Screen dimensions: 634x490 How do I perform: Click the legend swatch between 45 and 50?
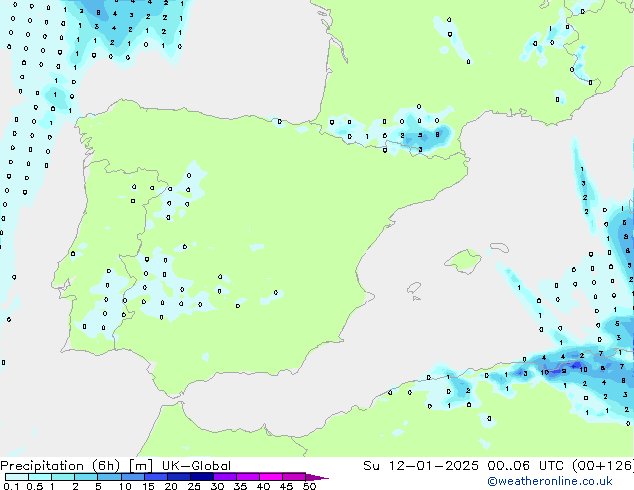(x=294, y=477)
